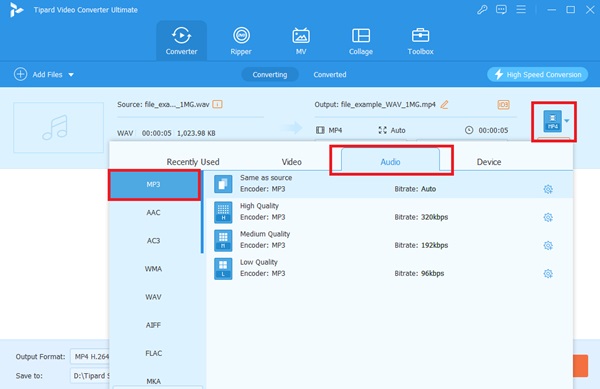600x389 pixels.
Task: Choose the High Quality MP3 preset
Action: coord(390,212)
